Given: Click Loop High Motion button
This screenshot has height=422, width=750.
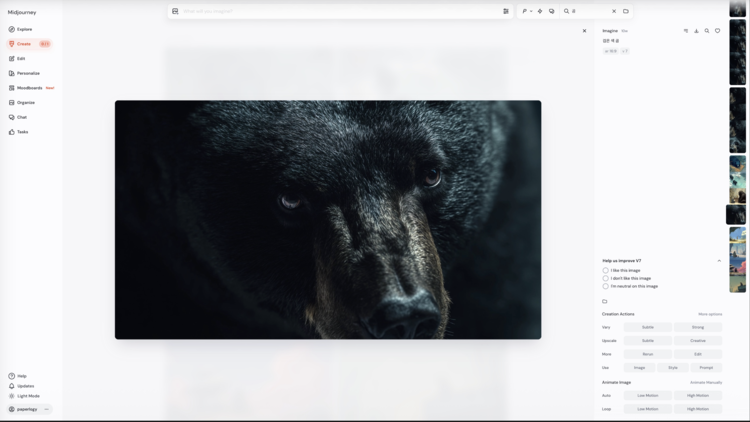Looking at the screenshot, I should [x=698, y=409].
